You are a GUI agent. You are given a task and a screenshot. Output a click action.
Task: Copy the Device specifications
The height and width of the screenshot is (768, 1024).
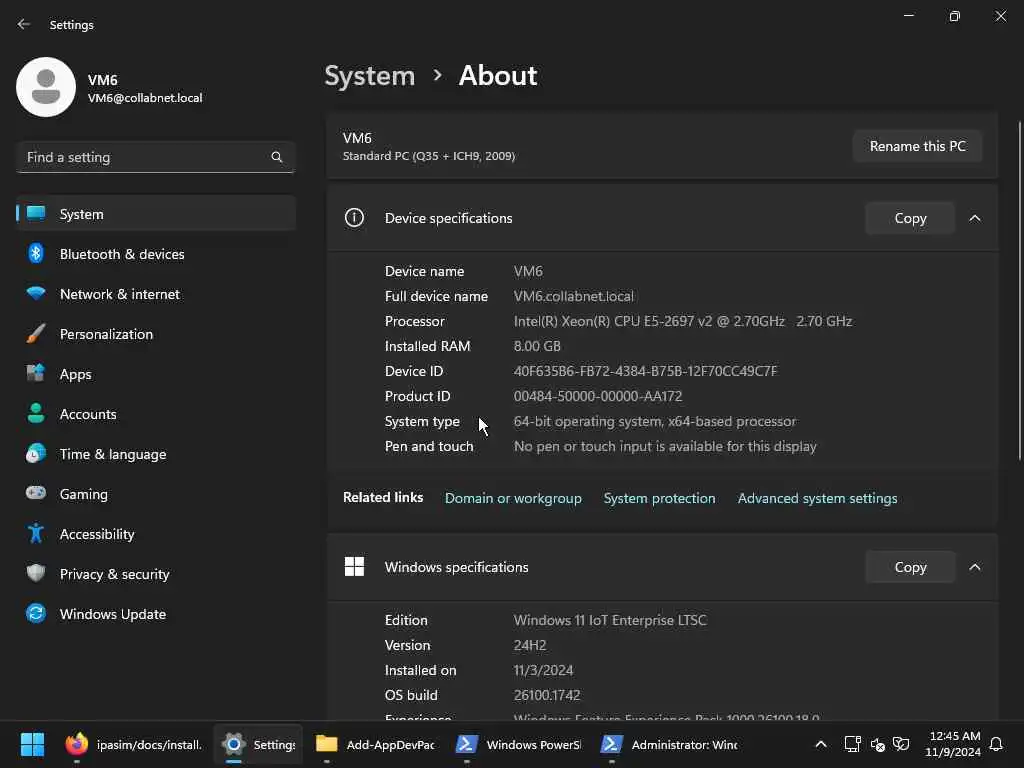[x=910, y=218]
